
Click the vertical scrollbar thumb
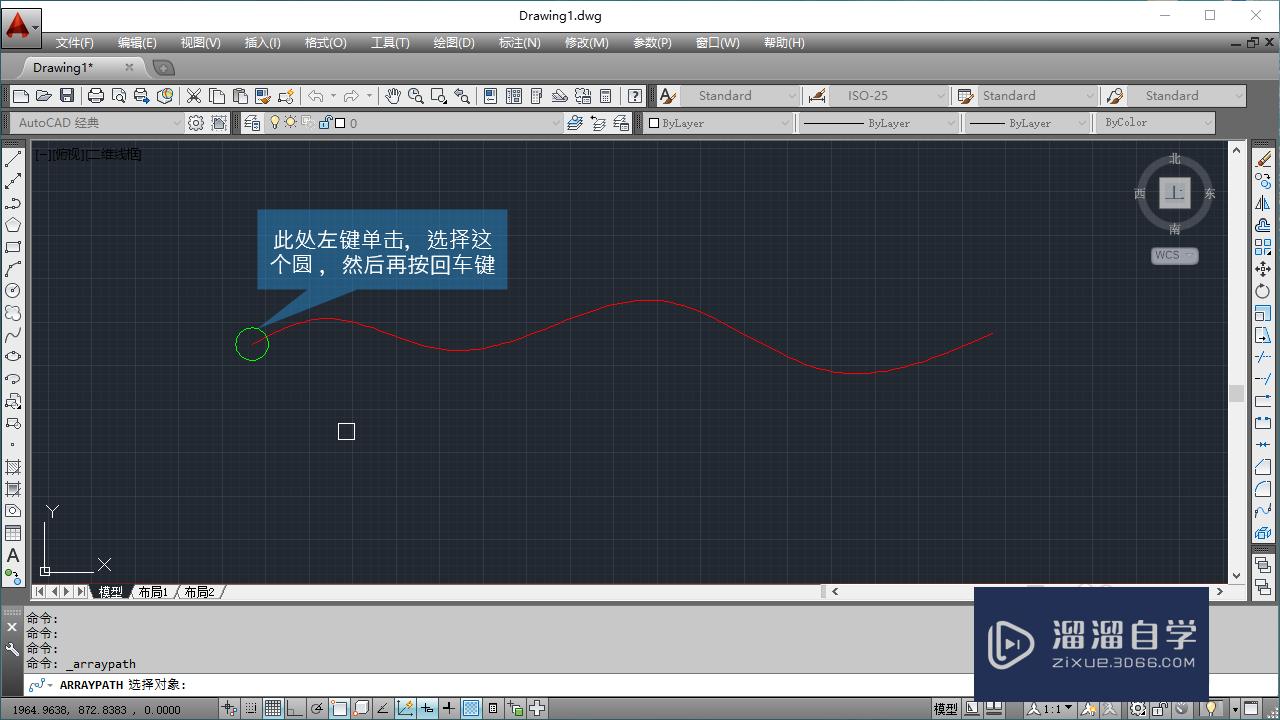[x=1236, y=393]
